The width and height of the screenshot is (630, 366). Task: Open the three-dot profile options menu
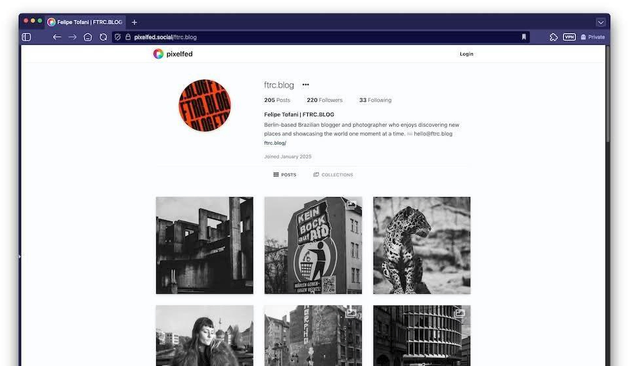[306, 85]
